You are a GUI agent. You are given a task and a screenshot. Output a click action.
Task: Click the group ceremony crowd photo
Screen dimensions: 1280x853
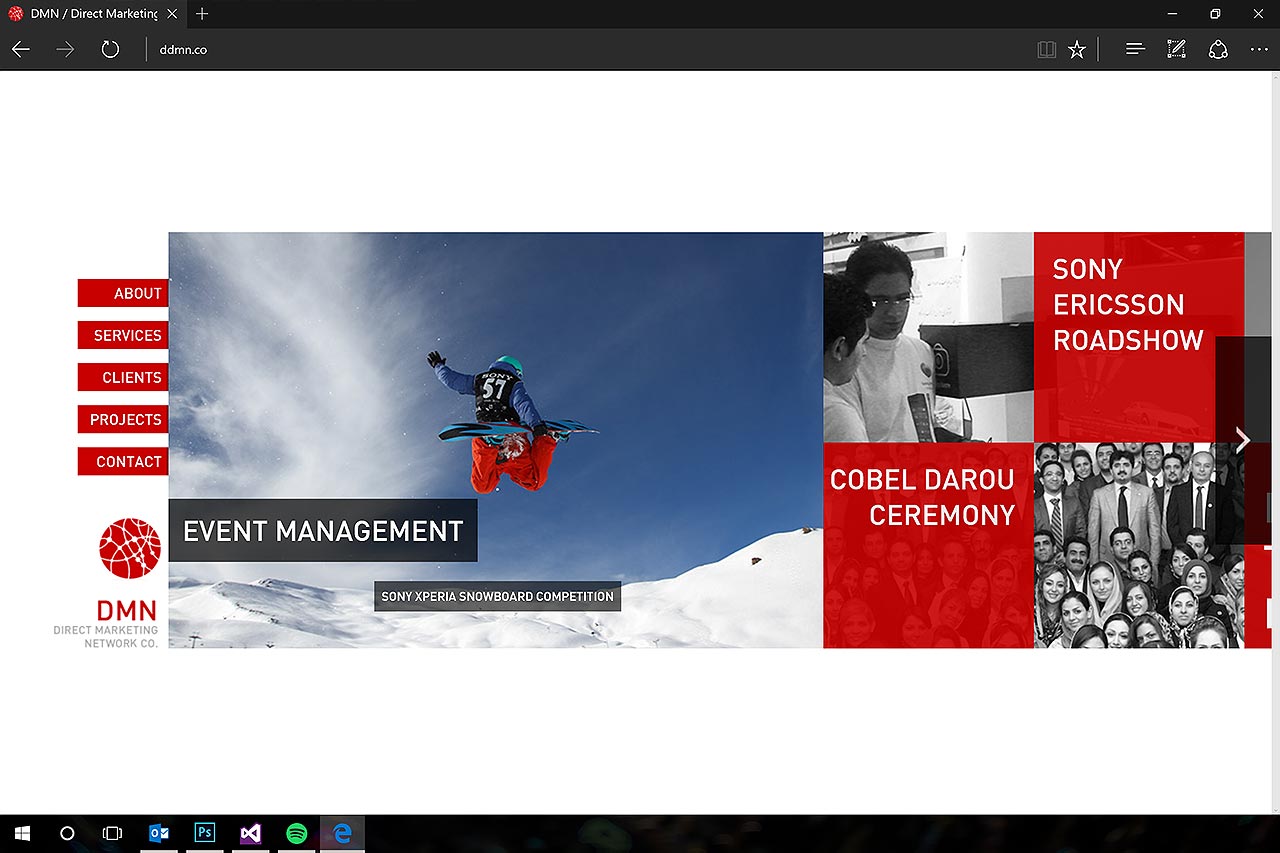pyautogui.click(x=1138, y=545)
